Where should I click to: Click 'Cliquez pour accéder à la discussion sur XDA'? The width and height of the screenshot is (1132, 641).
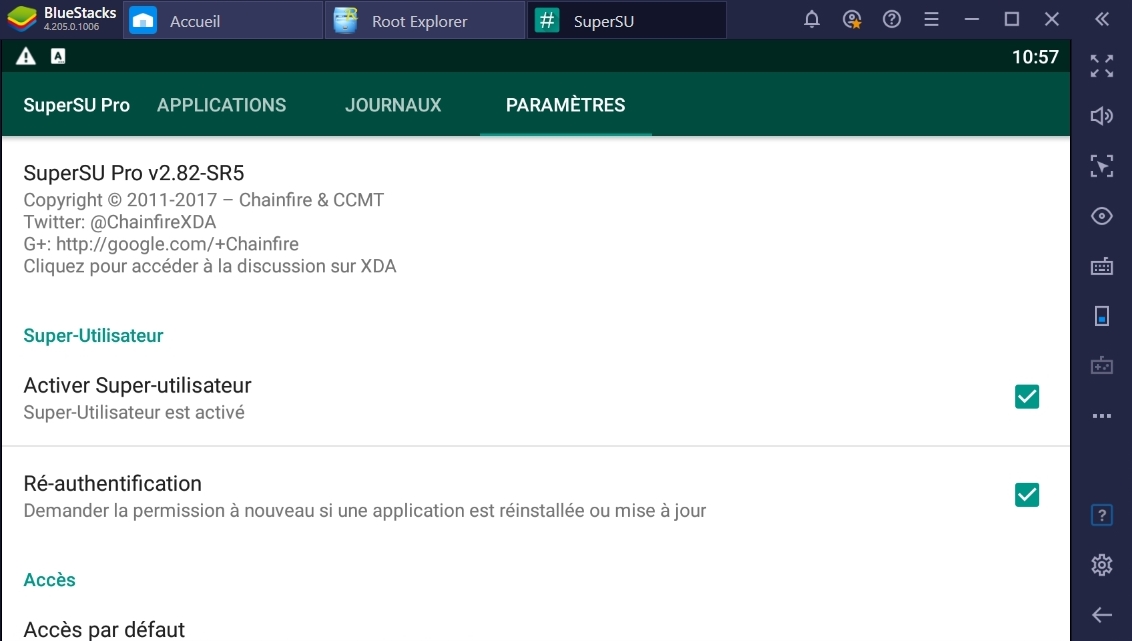click(x=210, y=266)
